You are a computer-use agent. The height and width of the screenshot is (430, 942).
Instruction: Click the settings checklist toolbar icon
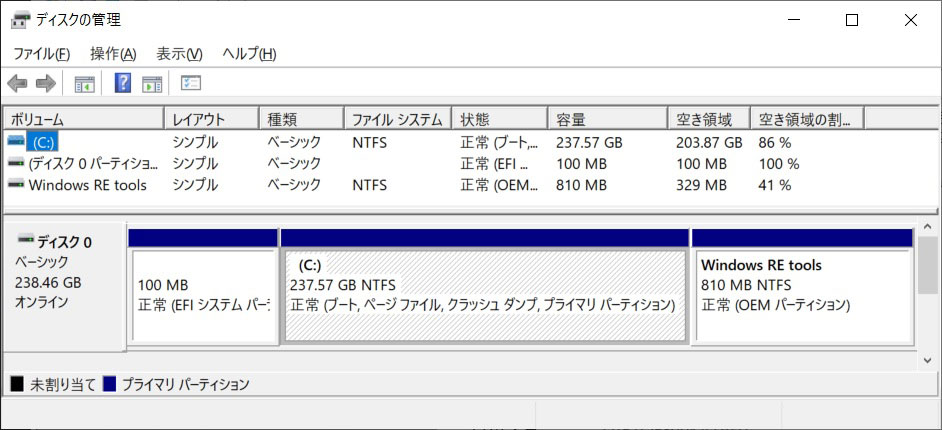point(191,84)
